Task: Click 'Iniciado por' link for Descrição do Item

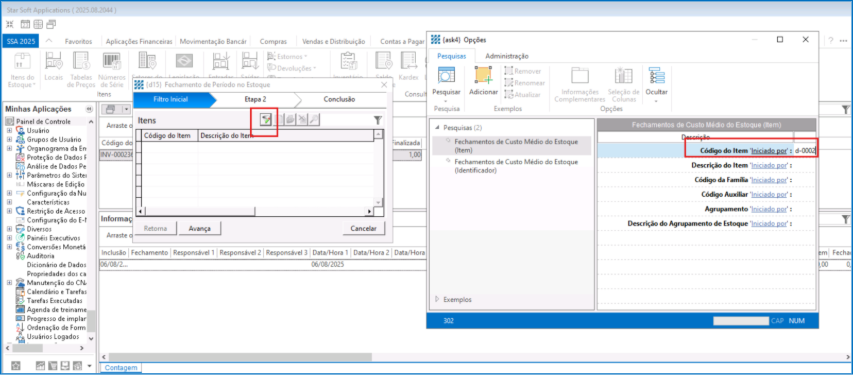Action: click(x=769, y=165)
